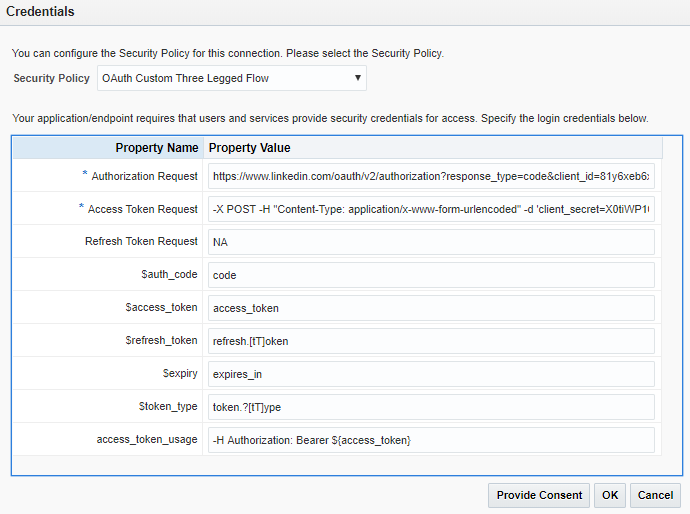Image resolution: width=690 pixels, height=514 pixels.
Task: Click the Property Value column header
Action: click(x=249, y=148)
